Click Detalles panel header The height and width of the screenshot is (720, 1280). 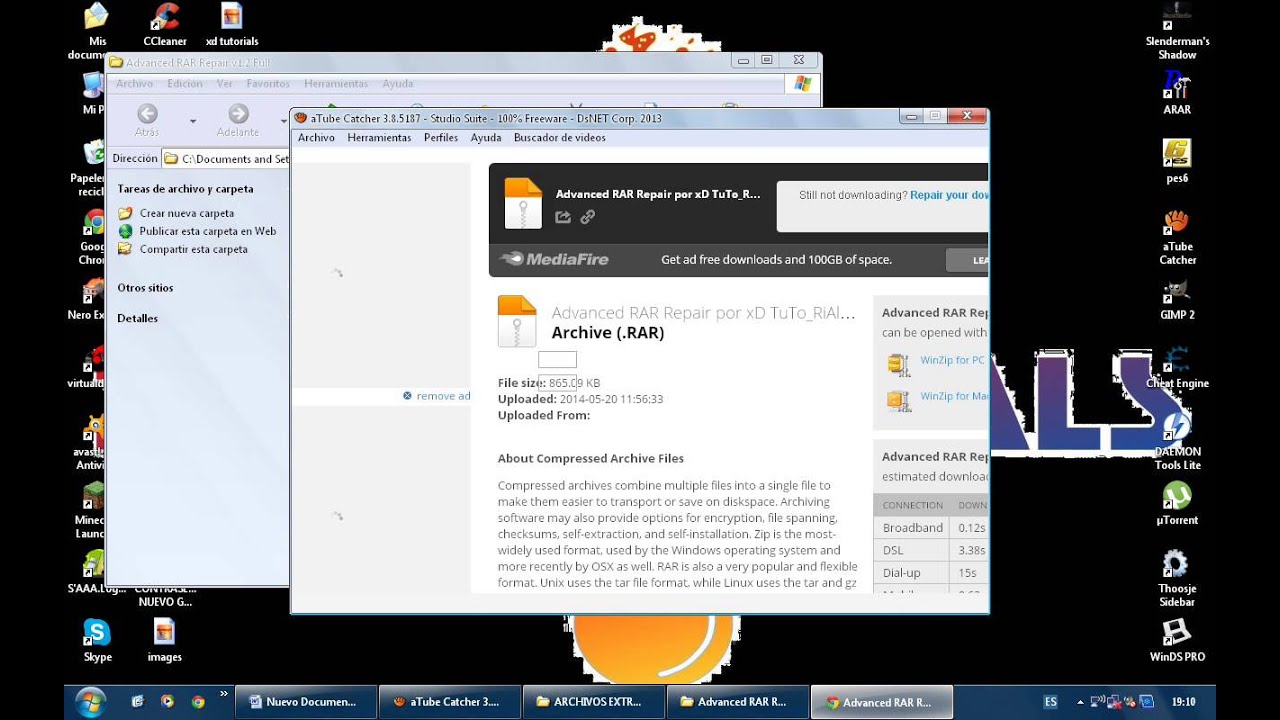pos(137,318)
